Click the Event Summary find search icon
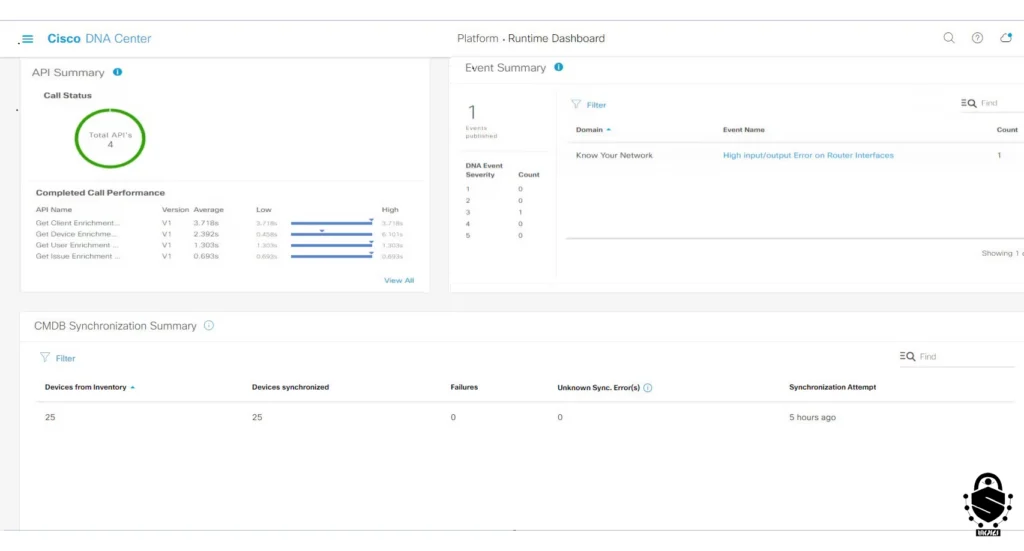The image size is (1024, 551). click(x=968, y=103)
